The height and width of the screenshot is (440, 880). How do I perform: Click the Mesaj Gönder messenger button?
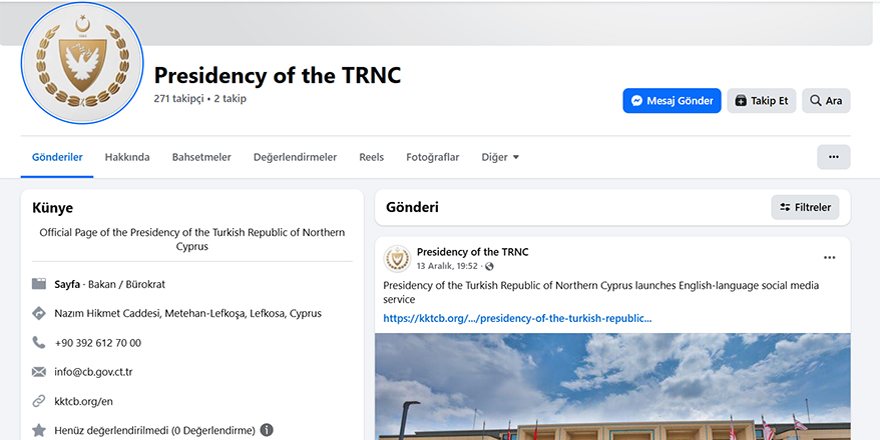pos(671,101)
